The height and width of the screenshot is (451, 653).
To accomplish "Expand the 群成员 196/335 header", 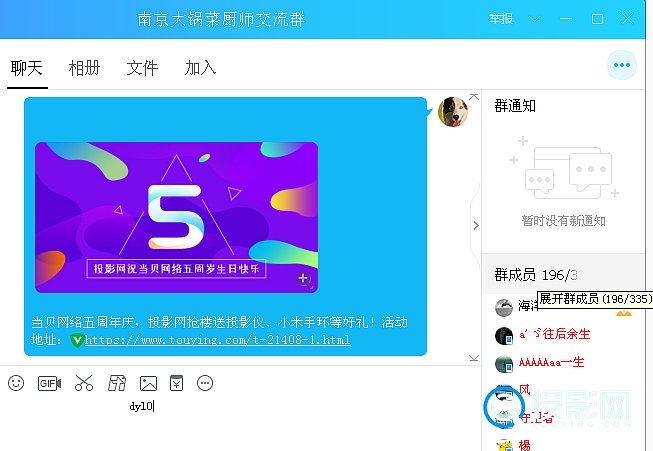I will pyautogui.click(x=563, y=275).
